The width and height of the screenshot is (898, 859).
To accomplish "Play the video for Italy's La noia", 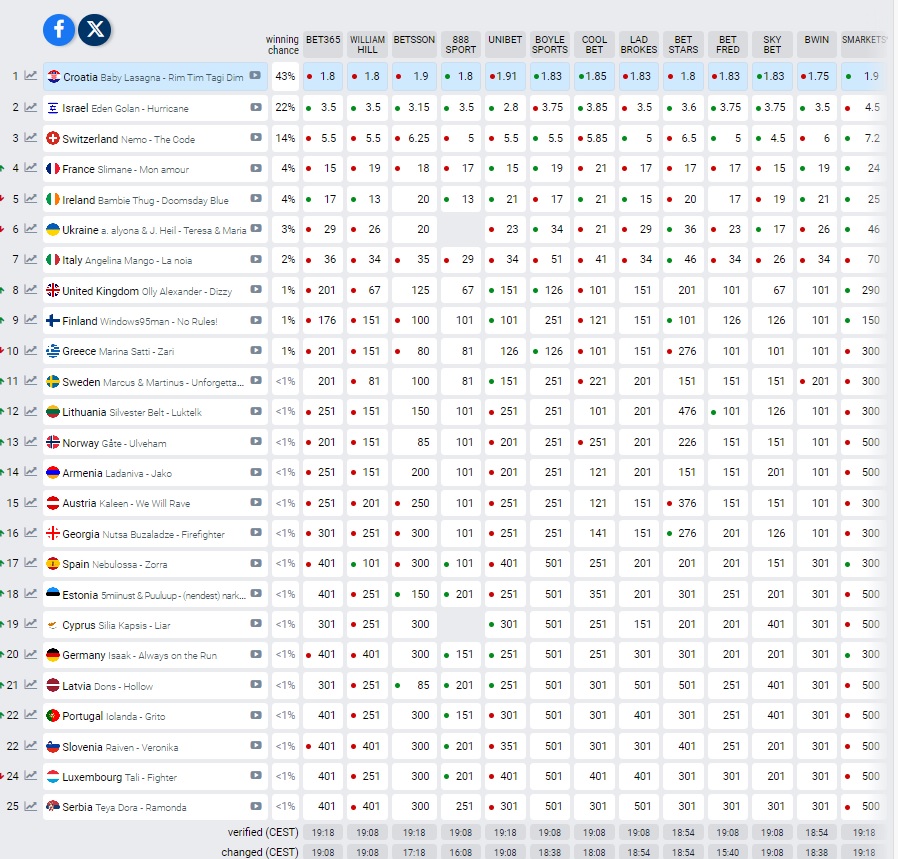I will point(256,259).
